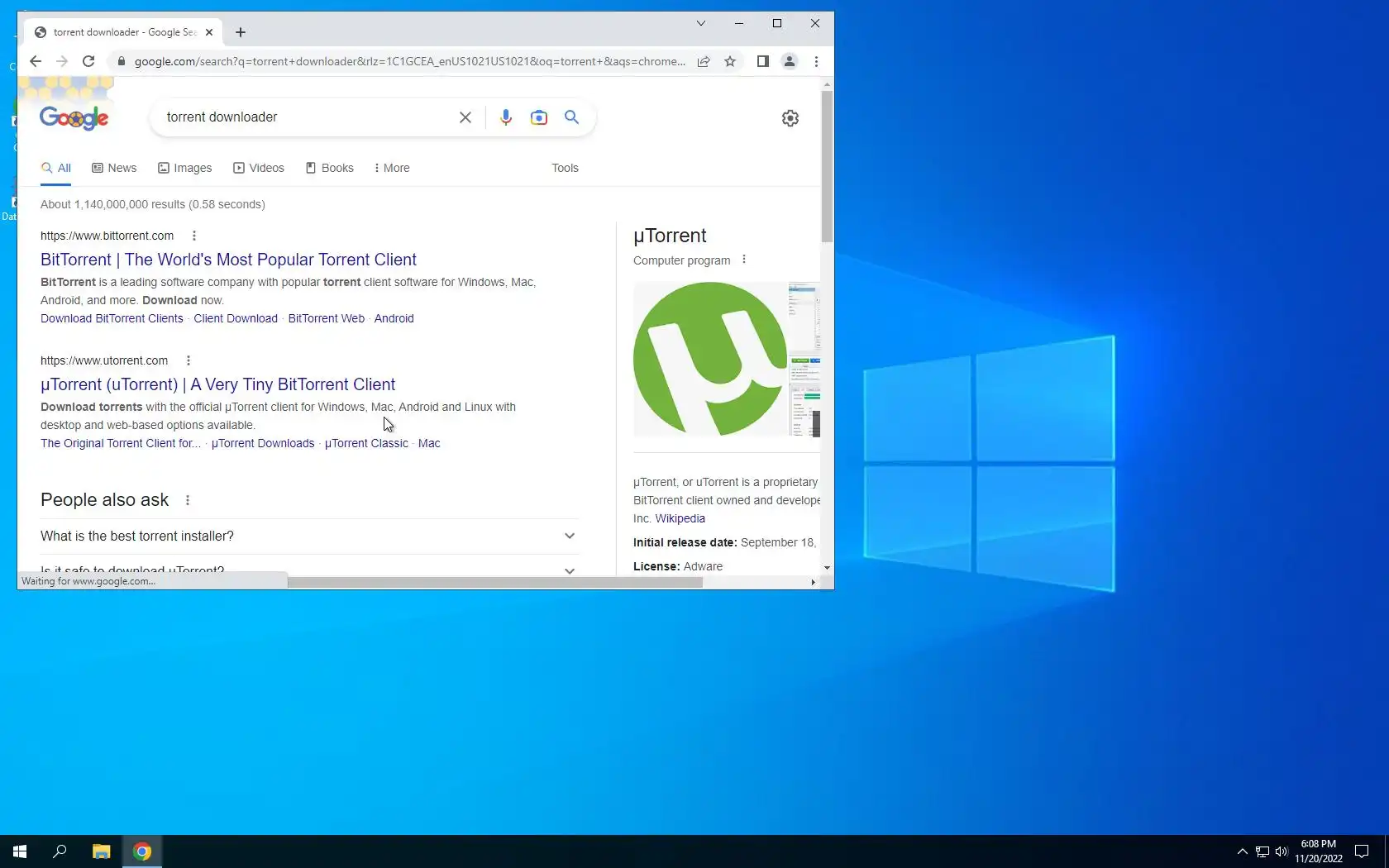Viewport: 1389px width, 868px height.
Task: Open options for the utorrent.com result
Action: pyautogui.click(x=189, y=360)
